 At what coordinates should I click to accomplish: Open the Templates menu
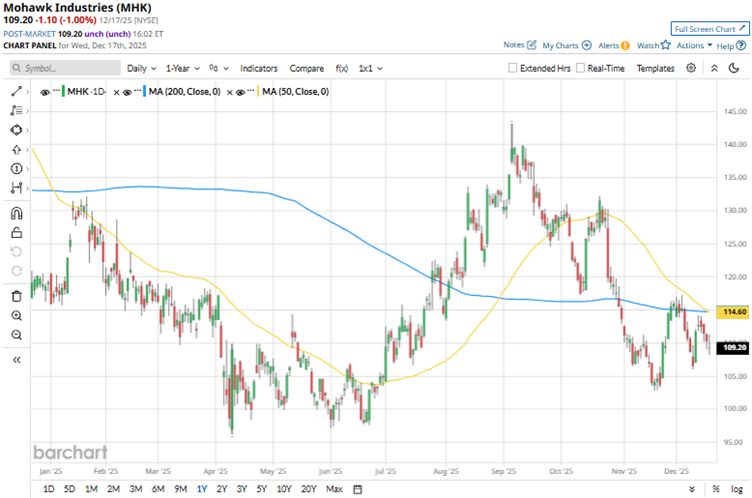655,68
